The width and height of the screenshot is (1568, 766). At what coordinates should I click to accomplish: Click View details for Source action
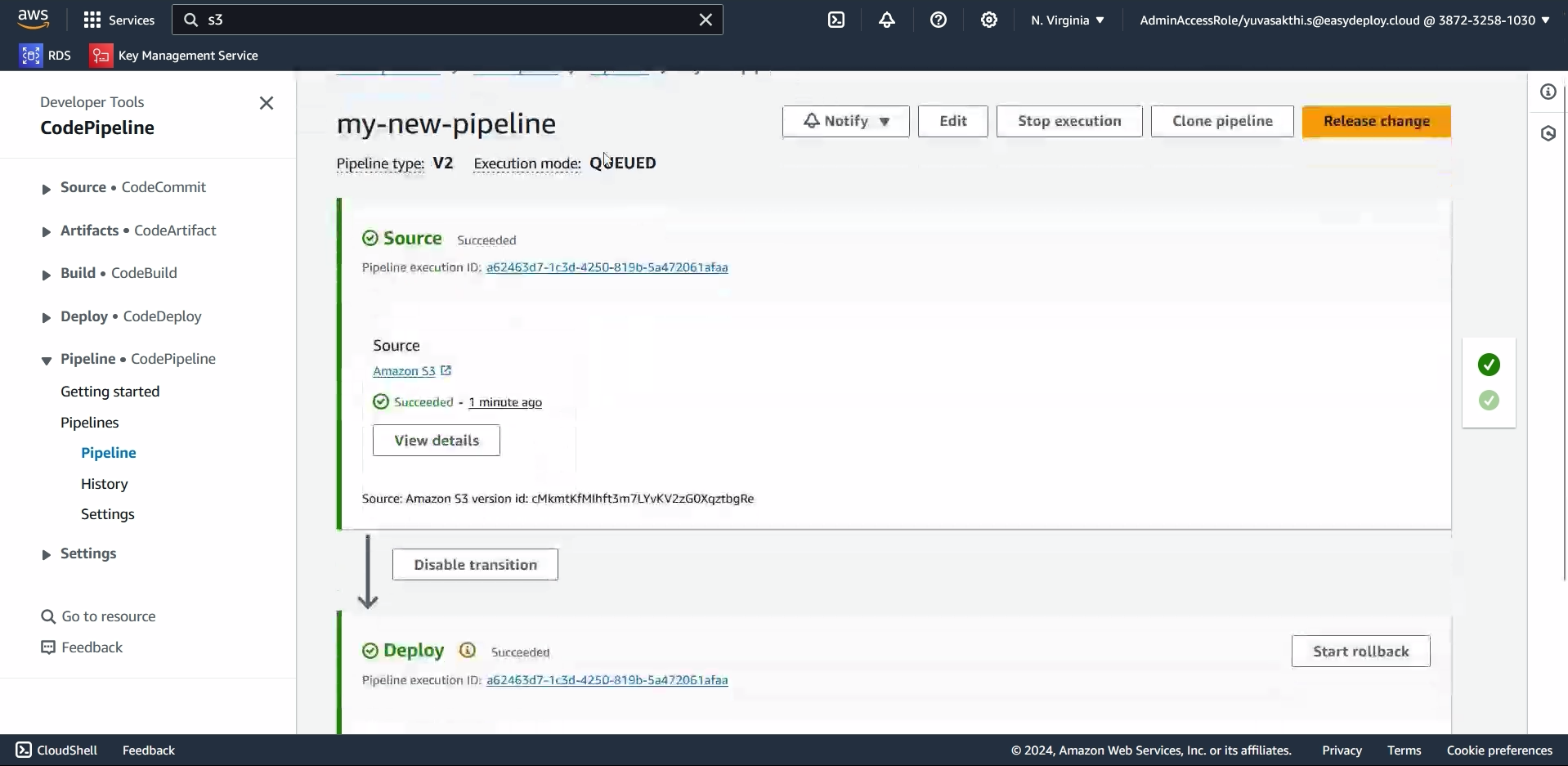pyautogui.click(x=437, y=441)
